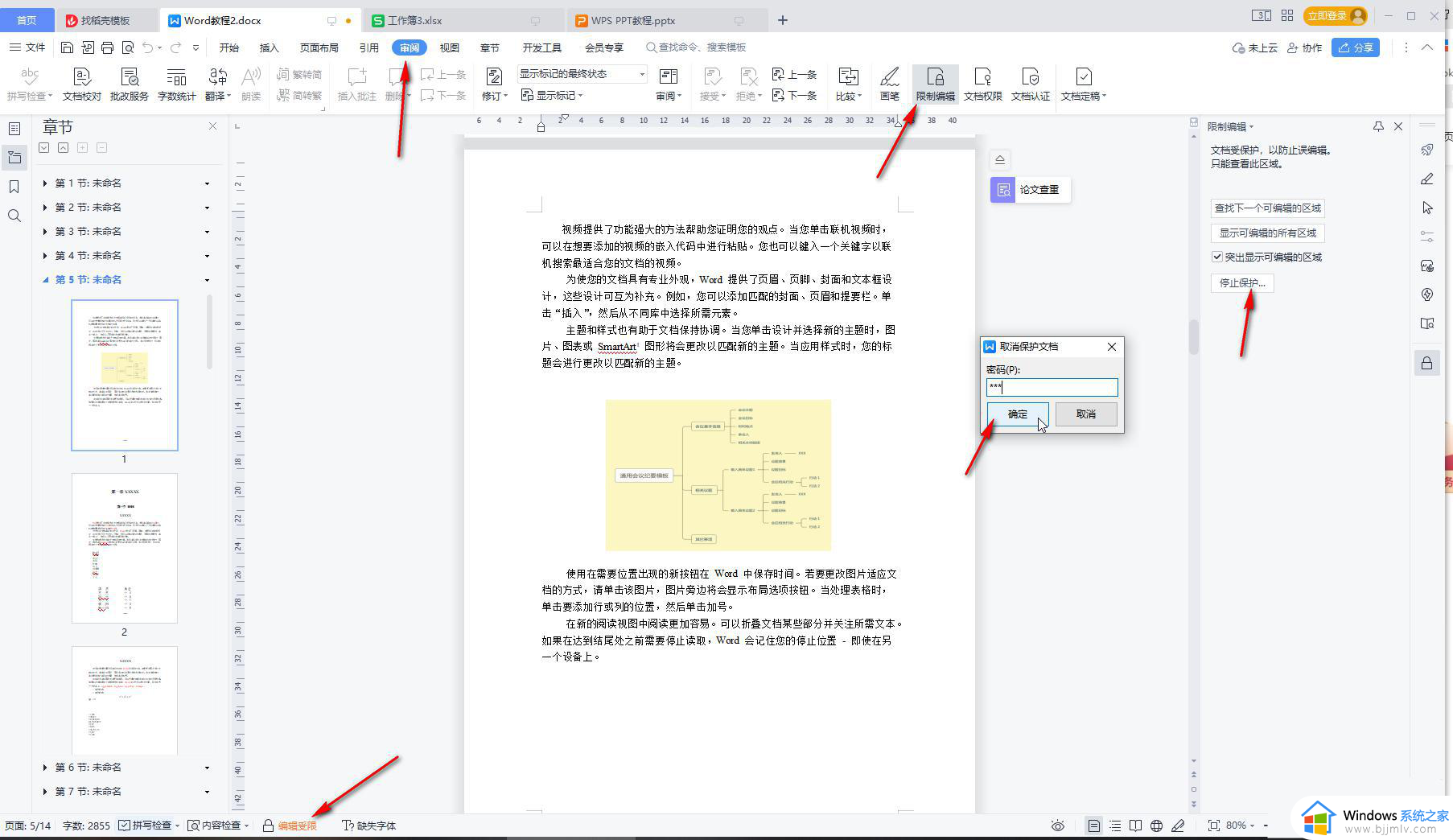1453x840 pixels.
Task: Open the search icon in left sidebar
Action: point(14,216)
